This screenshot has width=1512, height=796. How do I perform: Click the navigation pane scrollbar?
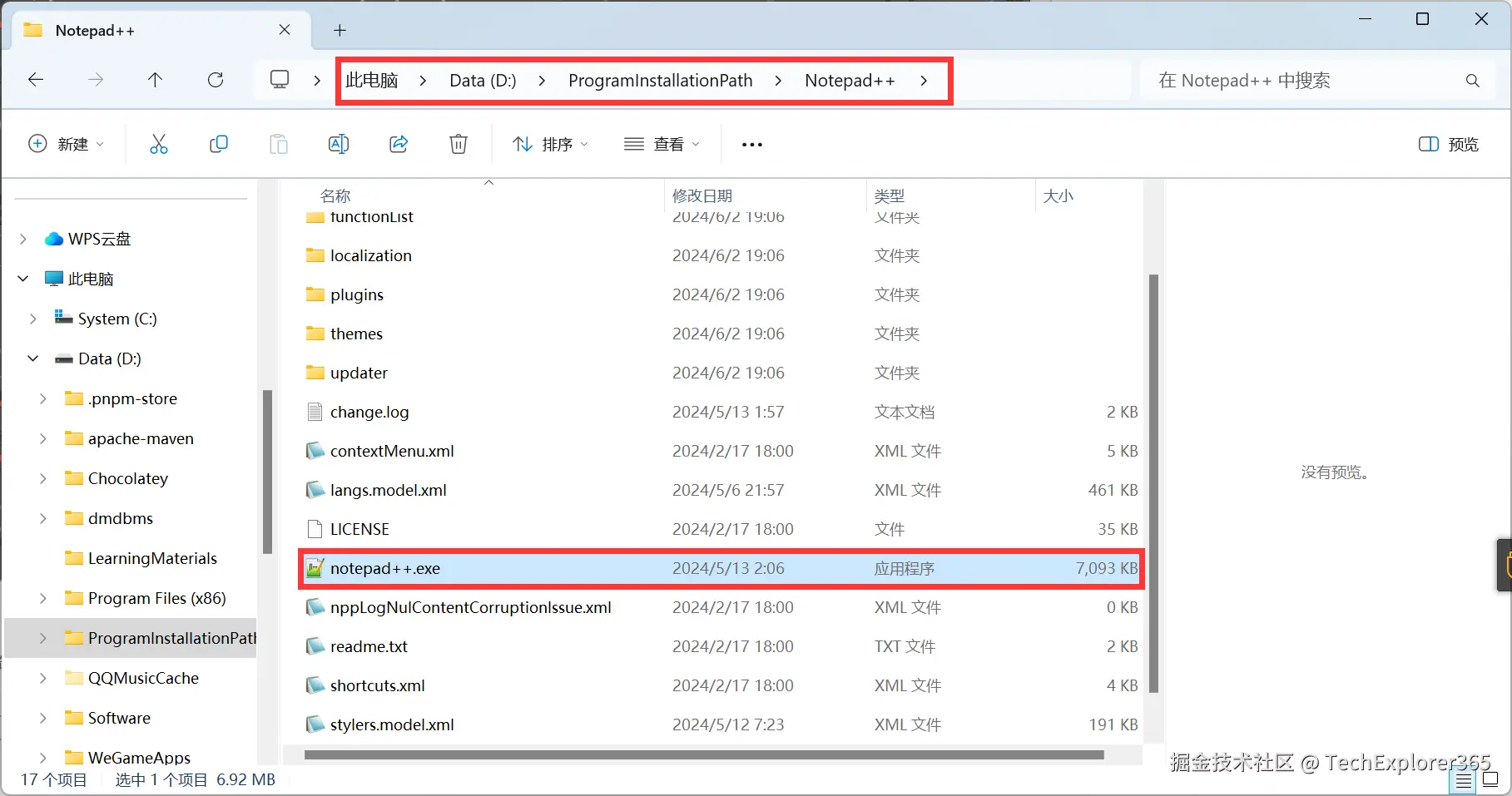click(267, 472)
